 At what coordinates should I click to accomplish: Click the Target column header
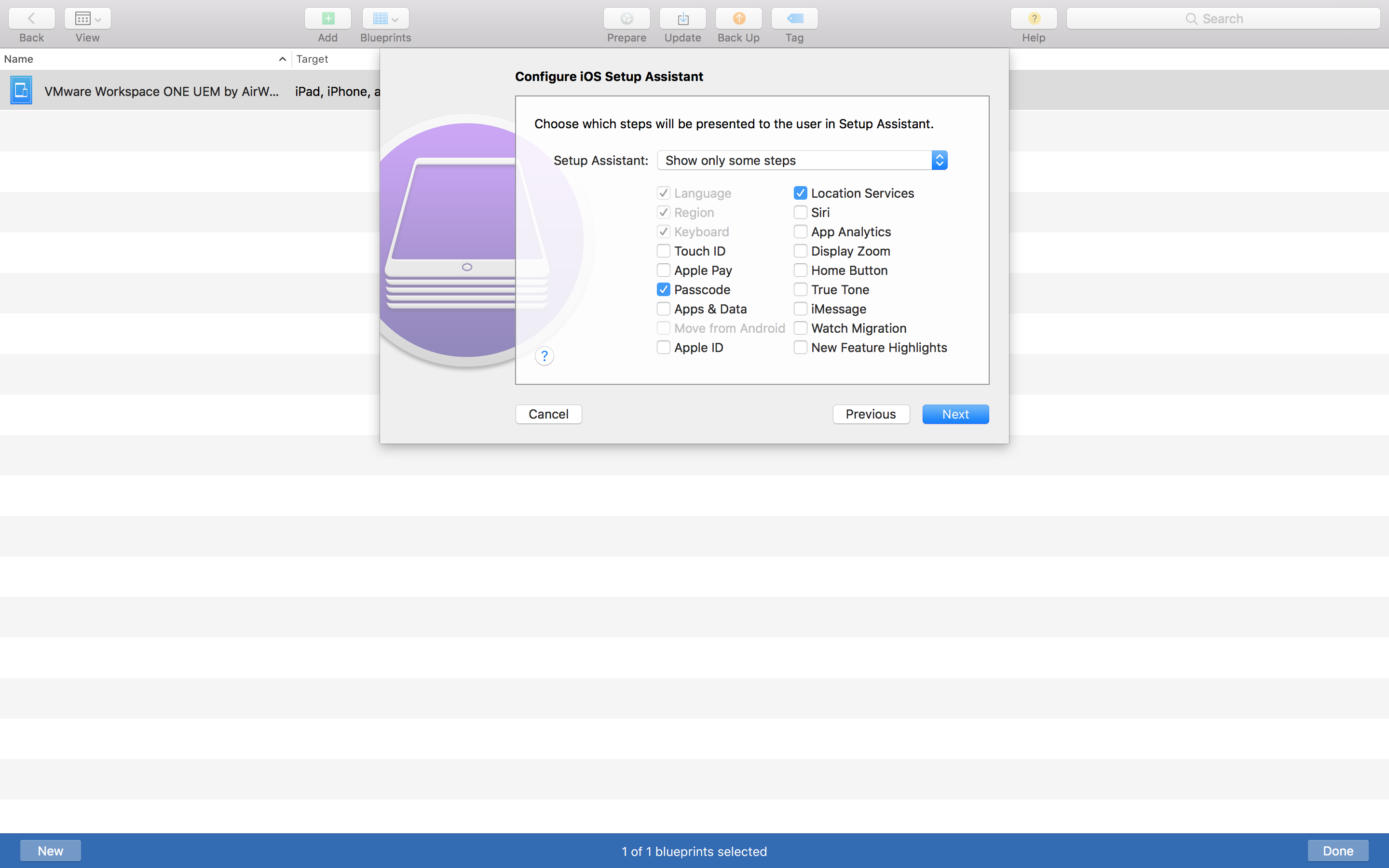(x=312, y=59)
